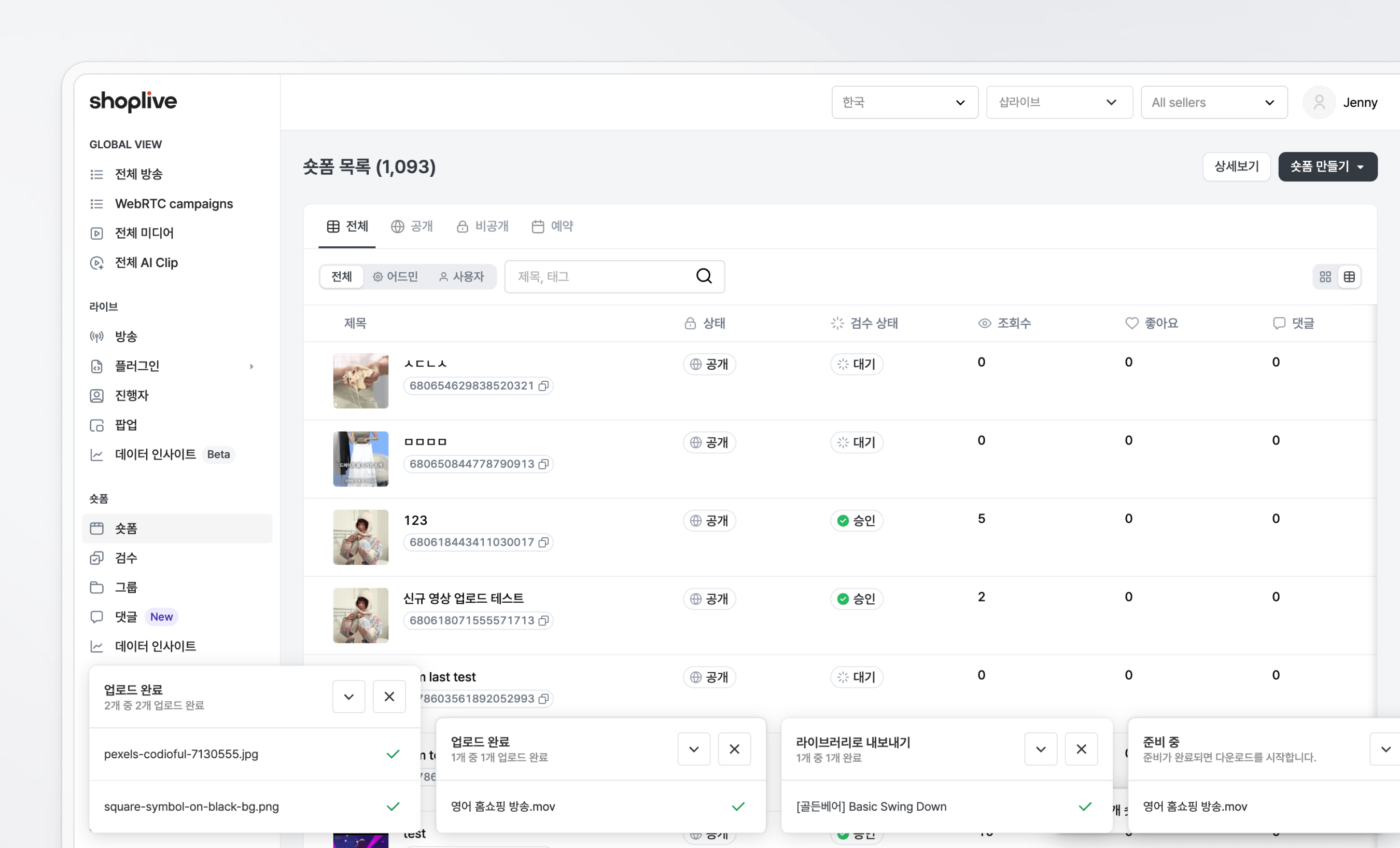Switch to table list view
The height and width of the screenshot is (848, 1400).
click(1349, 277)
